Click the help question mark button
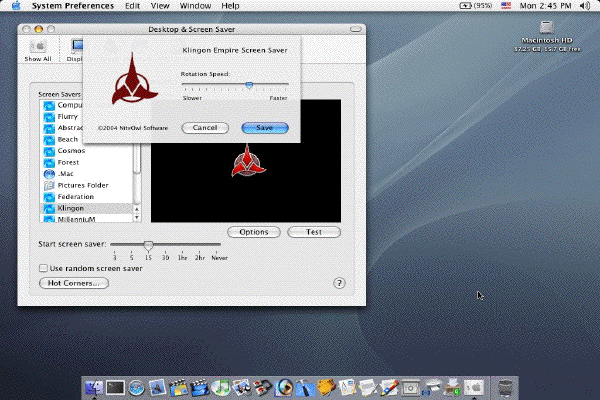 point(339,283)
